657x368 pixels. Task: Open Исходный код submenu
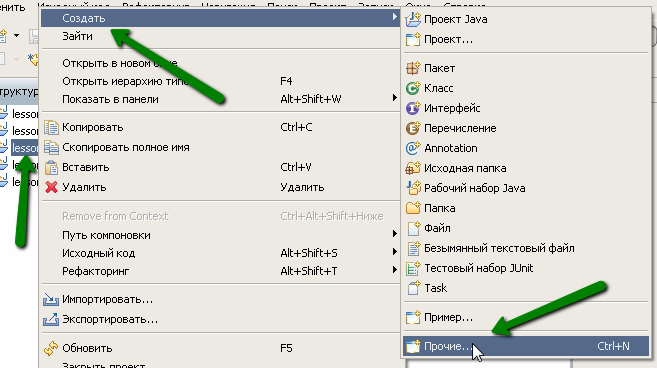pos(220,253)
